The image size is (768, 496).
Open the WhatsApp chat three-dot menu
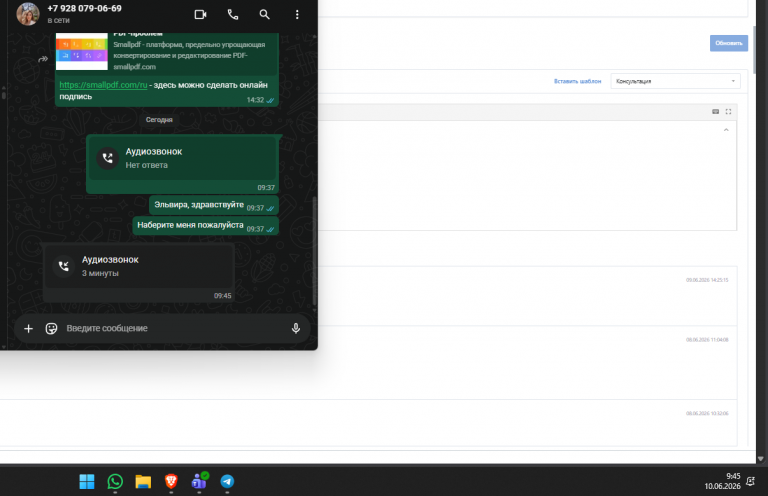(297, 15)
